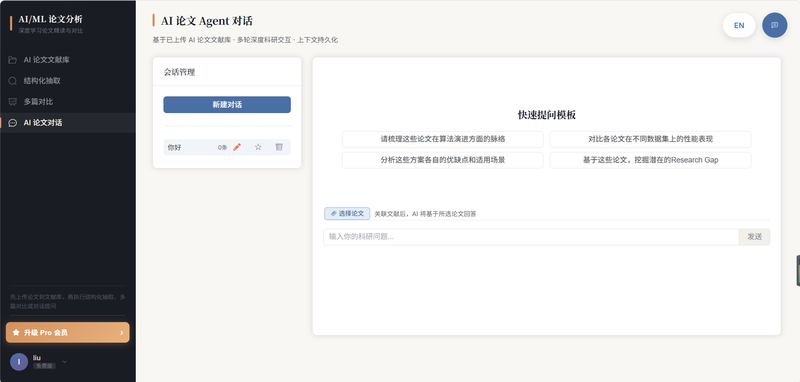Click the AI/ML 论文分析 app title
The image size is (800, 382).
pyautogui.click(x=50, y=19)
